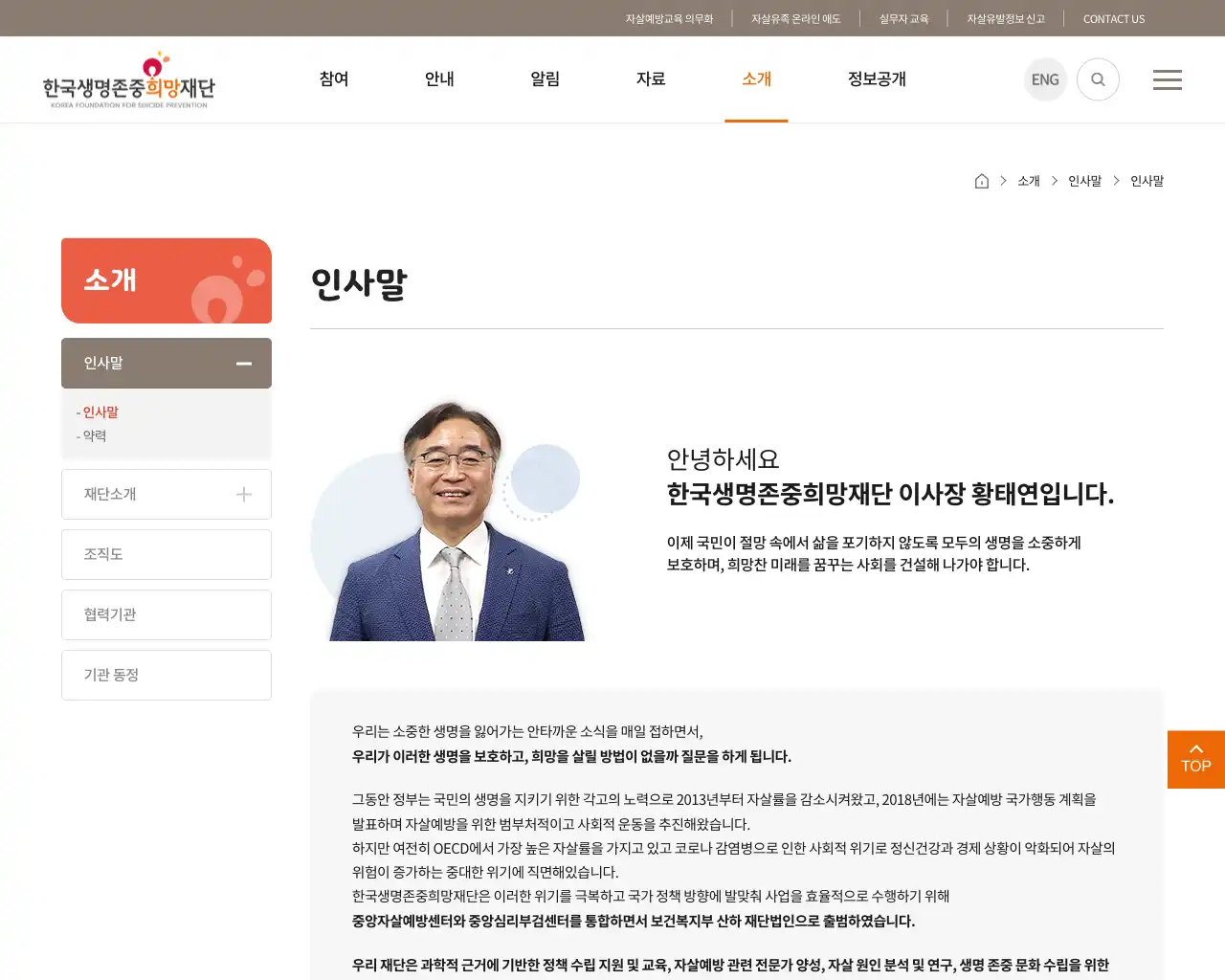This screenshot has width=1225, height=980.
Task: Open the 자살유발정보 신고 link
Action: point(1006,17)
